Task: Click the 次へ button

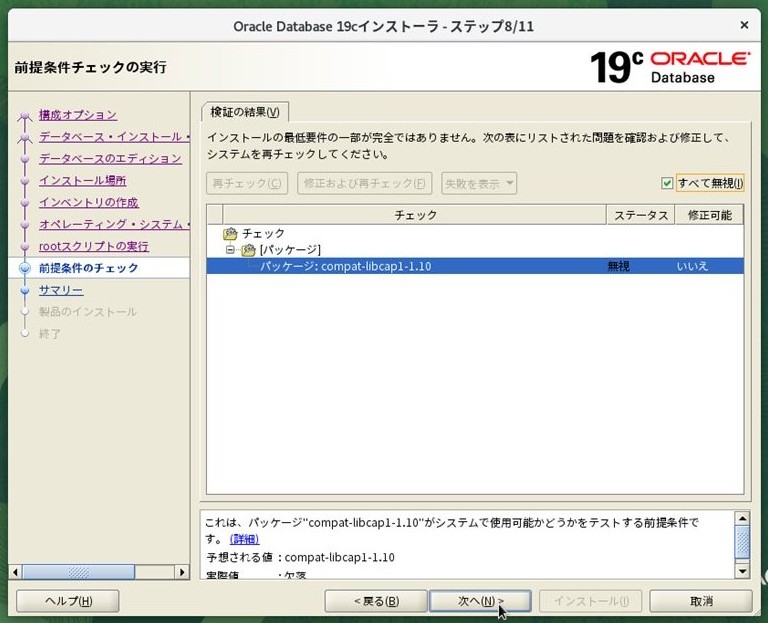Action: [480, 601]
